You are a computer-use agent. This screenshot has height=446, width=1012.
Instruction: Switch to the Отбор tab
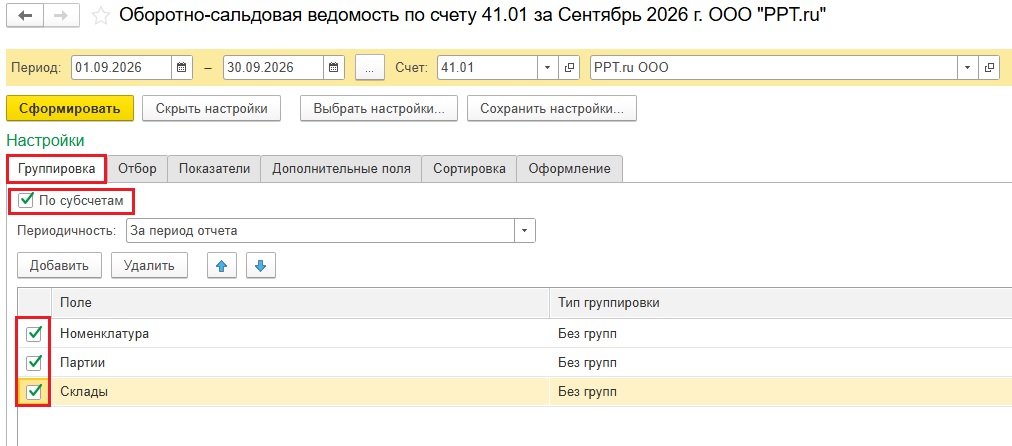point(137,168)
